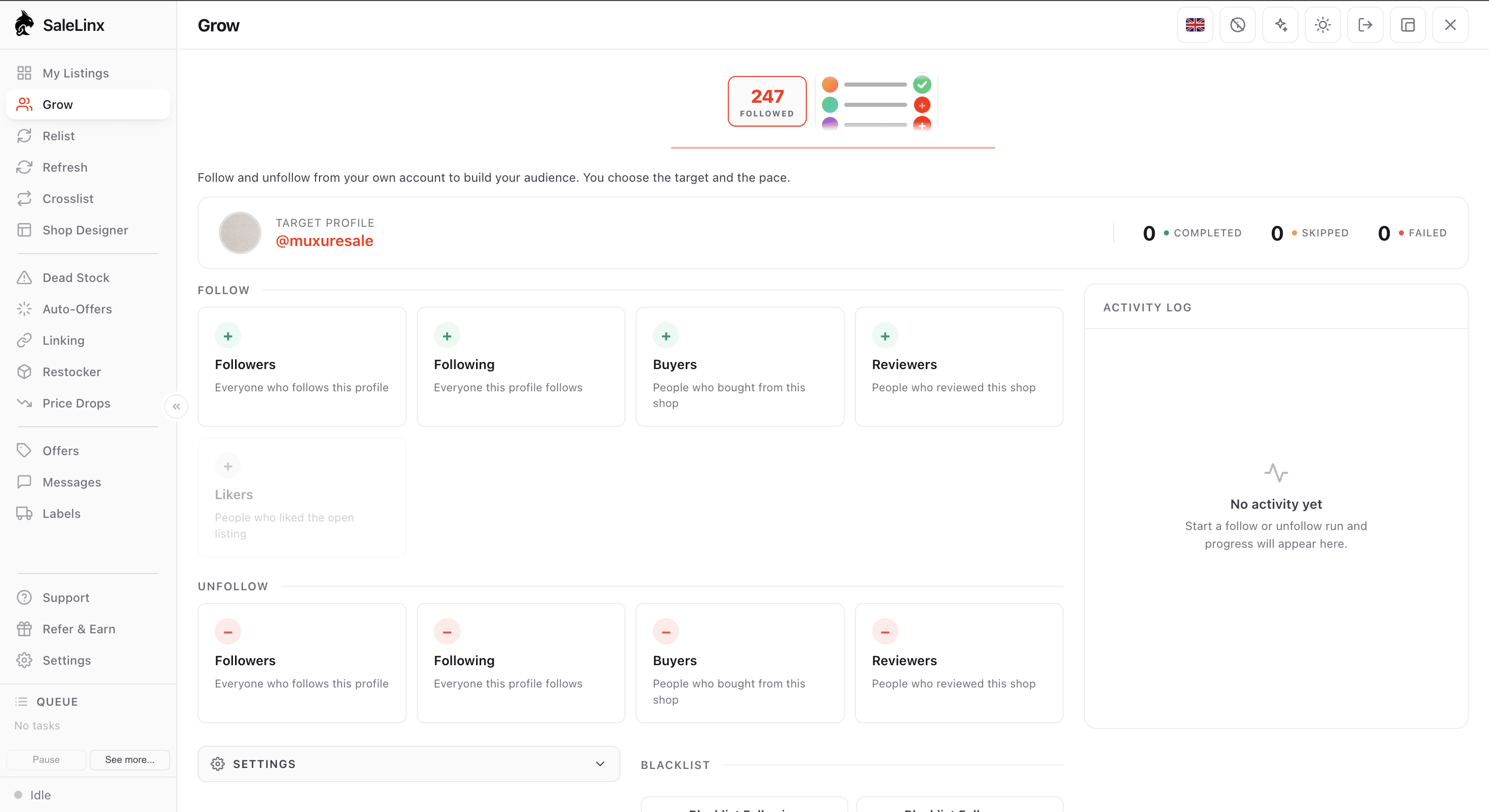Image resolution: width=1489 pixels, height=812 pixels.
Task: Expand the SETTINGS dropdown
Action: click(x=409, y=764)
